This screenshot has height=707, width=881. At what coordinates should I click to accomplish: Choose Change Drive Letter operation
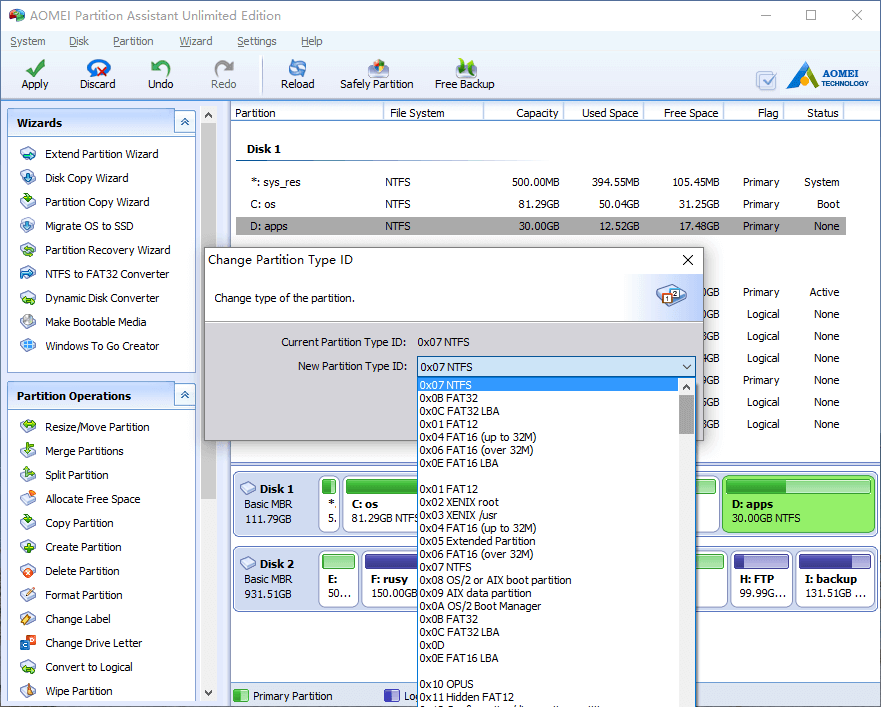pos(94,643)
